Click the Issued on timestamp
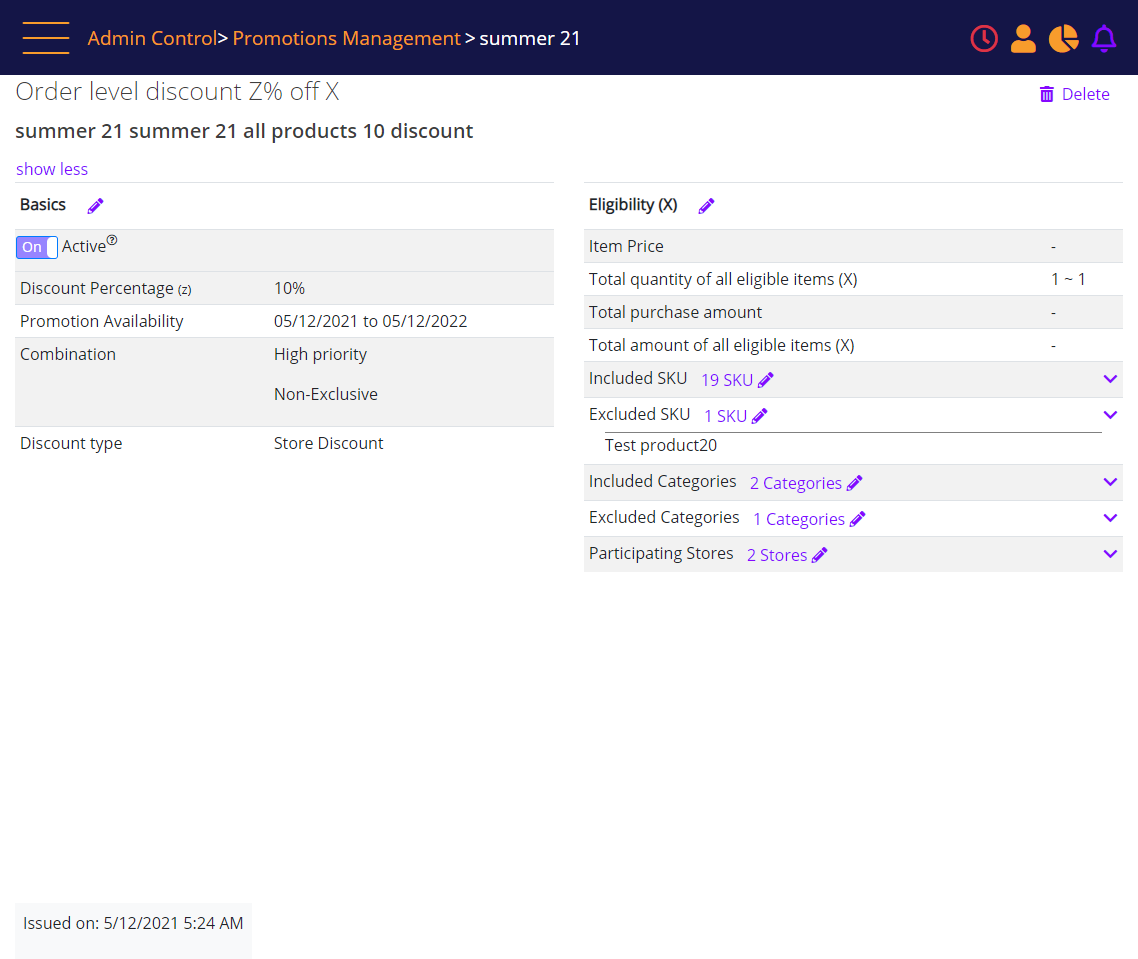The height and width of the screenshot is (959, 1138). point(133,923)
